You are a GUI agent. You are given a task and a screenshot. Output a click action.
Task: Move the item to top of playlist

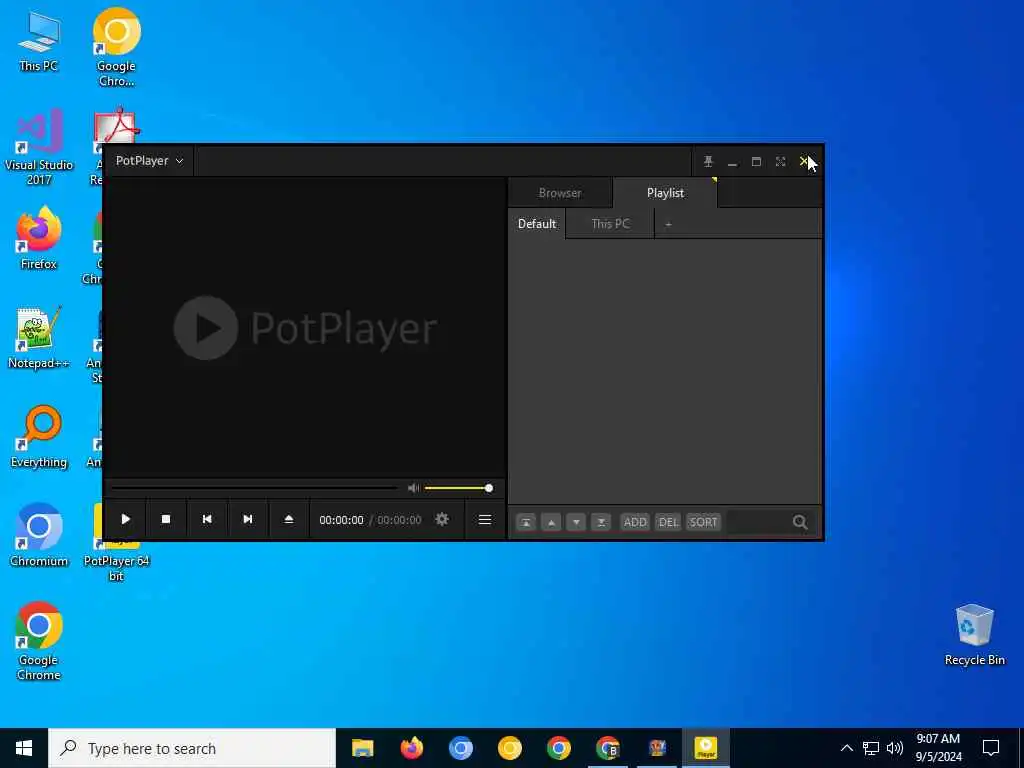point(526,522)
